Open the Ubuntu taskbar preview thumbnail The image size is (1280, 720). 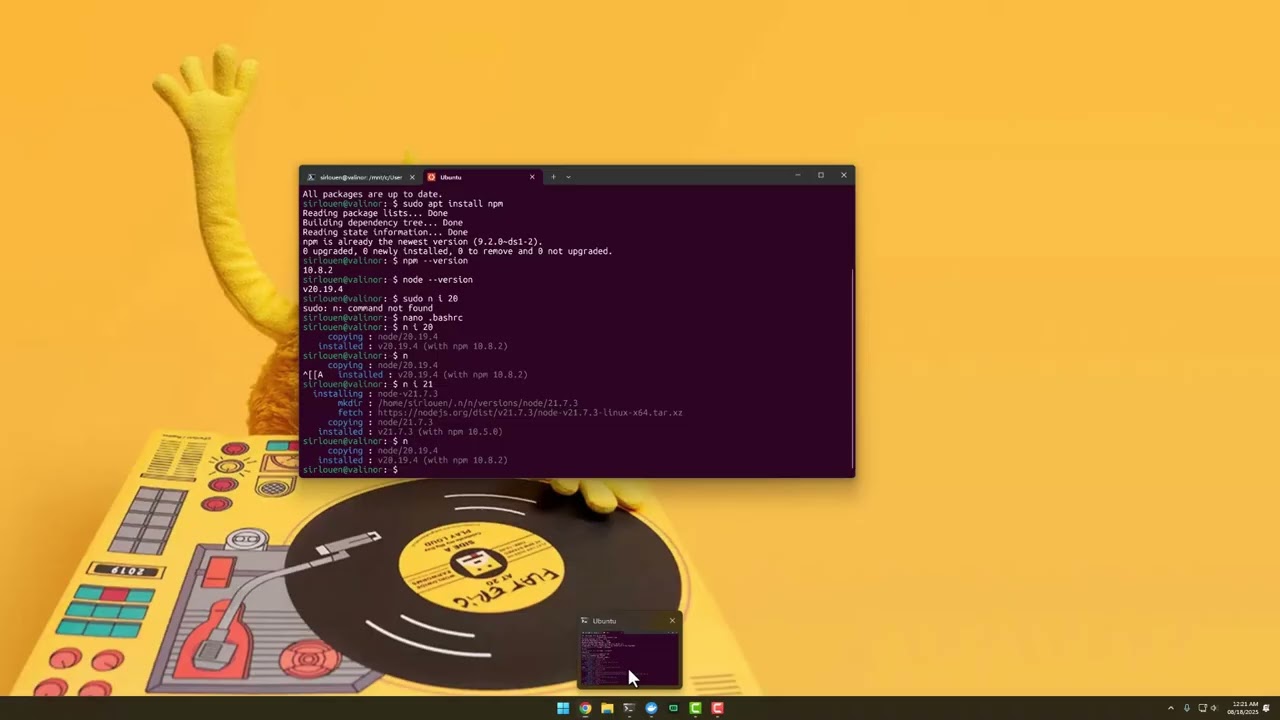(630, 658)
